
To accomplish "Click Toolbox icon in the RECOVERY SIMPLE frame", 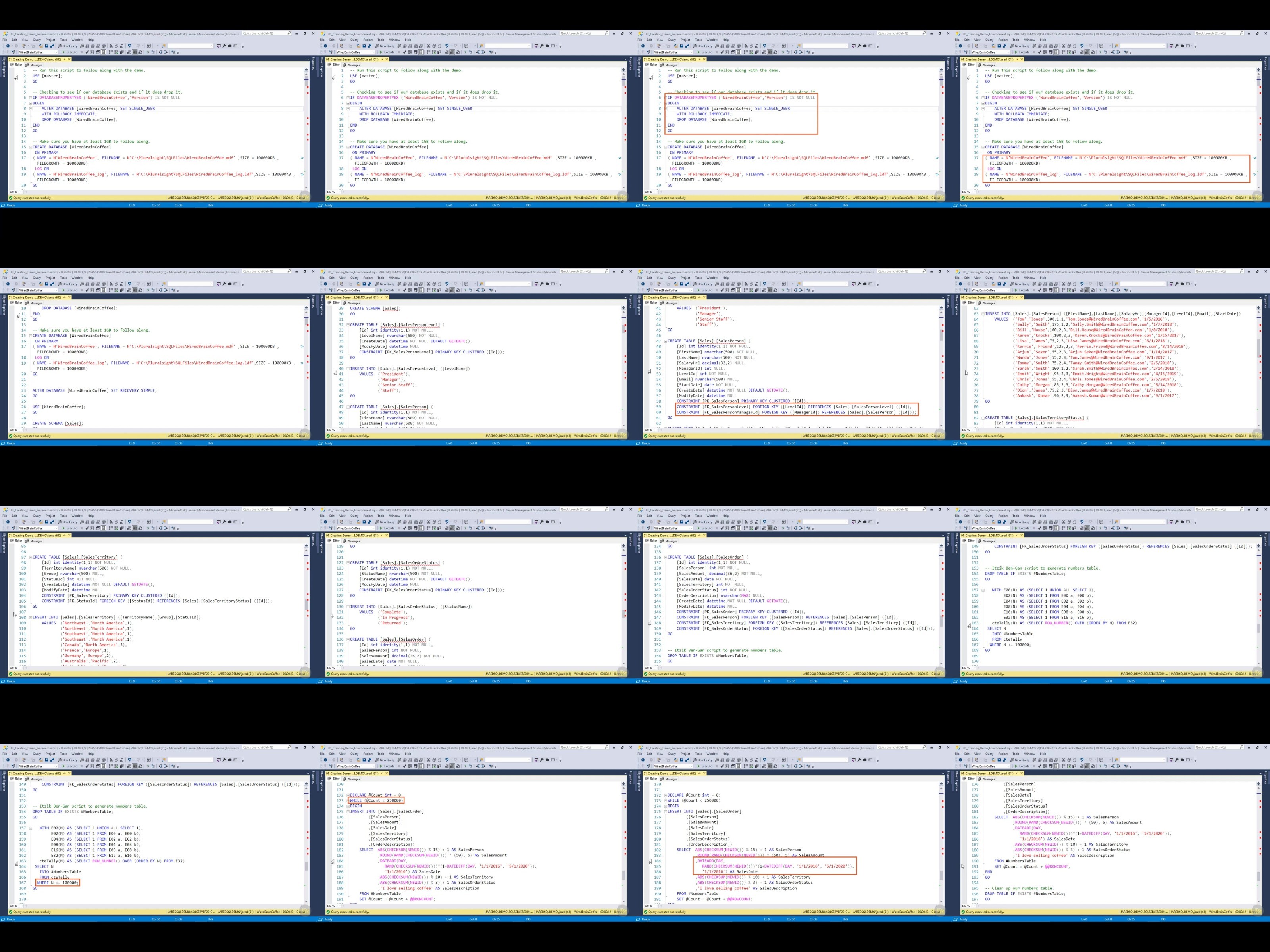I will point(230,284).
